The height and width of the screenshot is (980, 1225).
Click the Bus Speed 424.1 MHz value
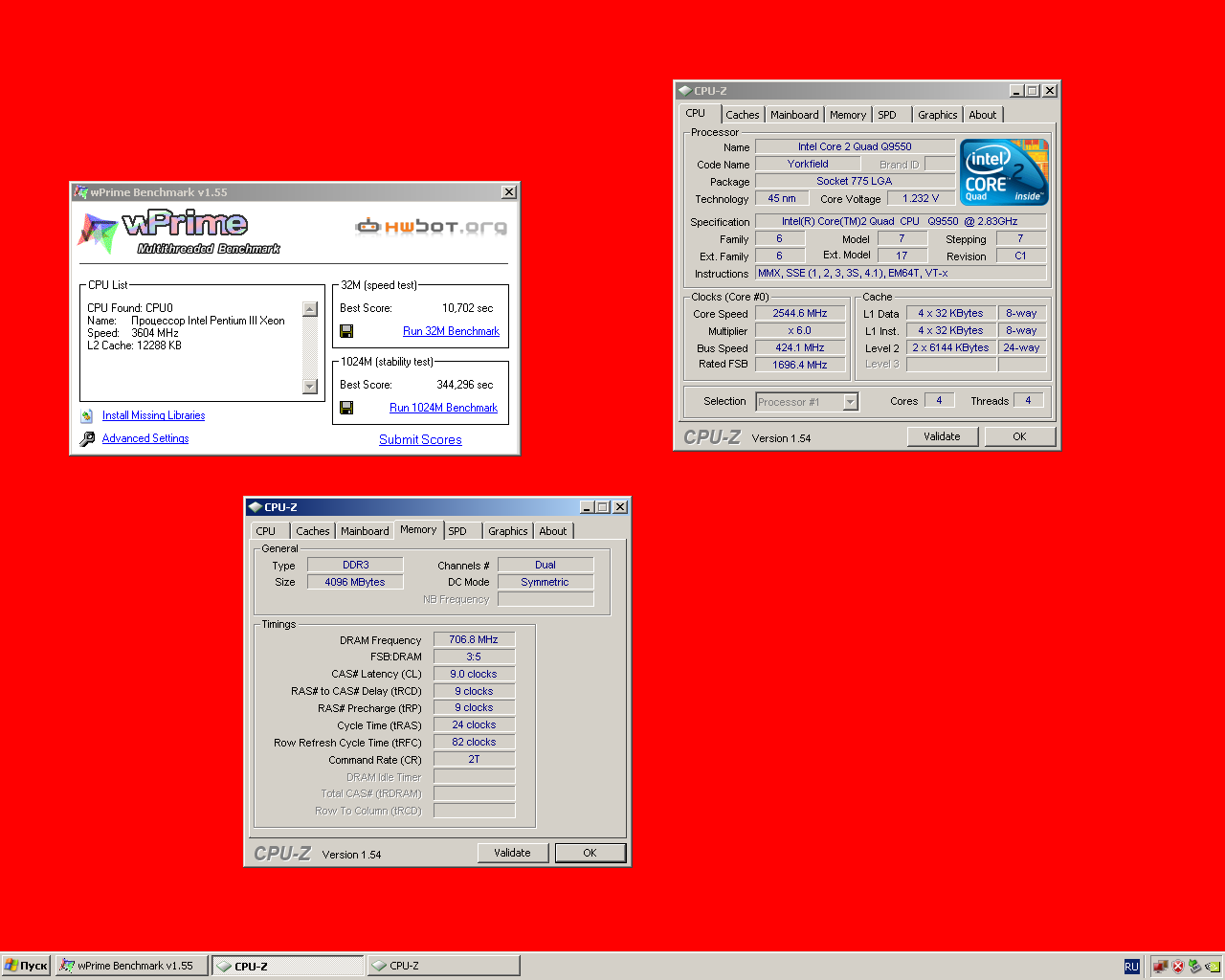tap(800, 347)
